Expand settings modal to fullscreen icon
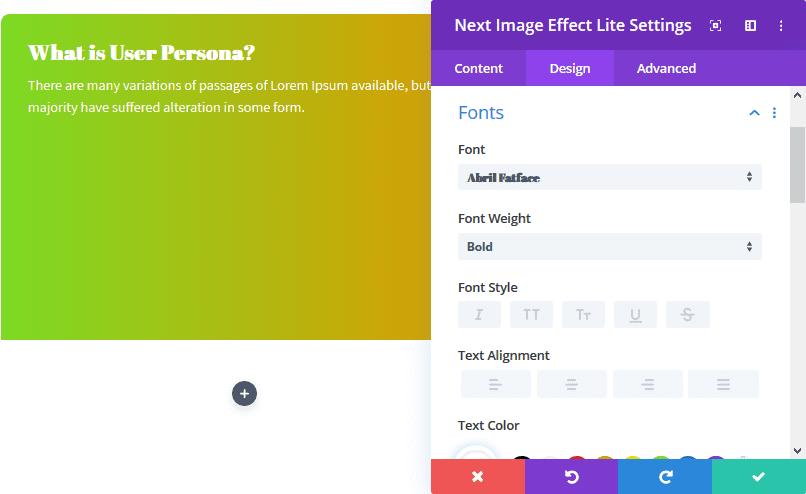The image size is (806, 494). coord(716,26)
